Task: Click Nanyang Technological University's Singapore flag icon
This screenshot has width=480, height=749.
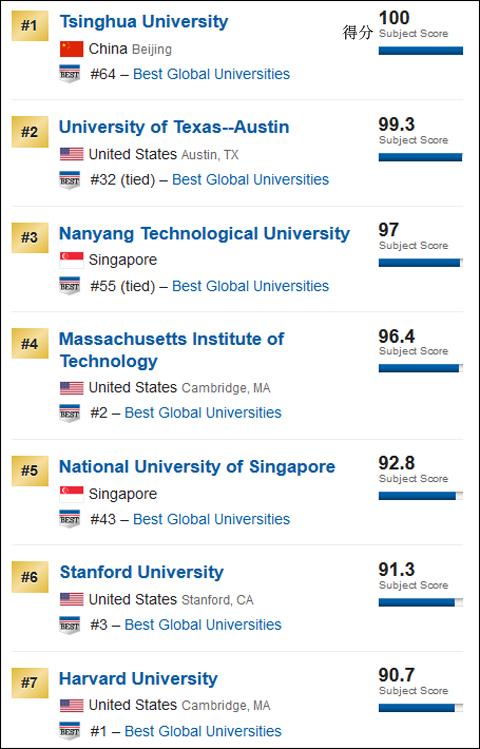Action: (x=72, y=260)
